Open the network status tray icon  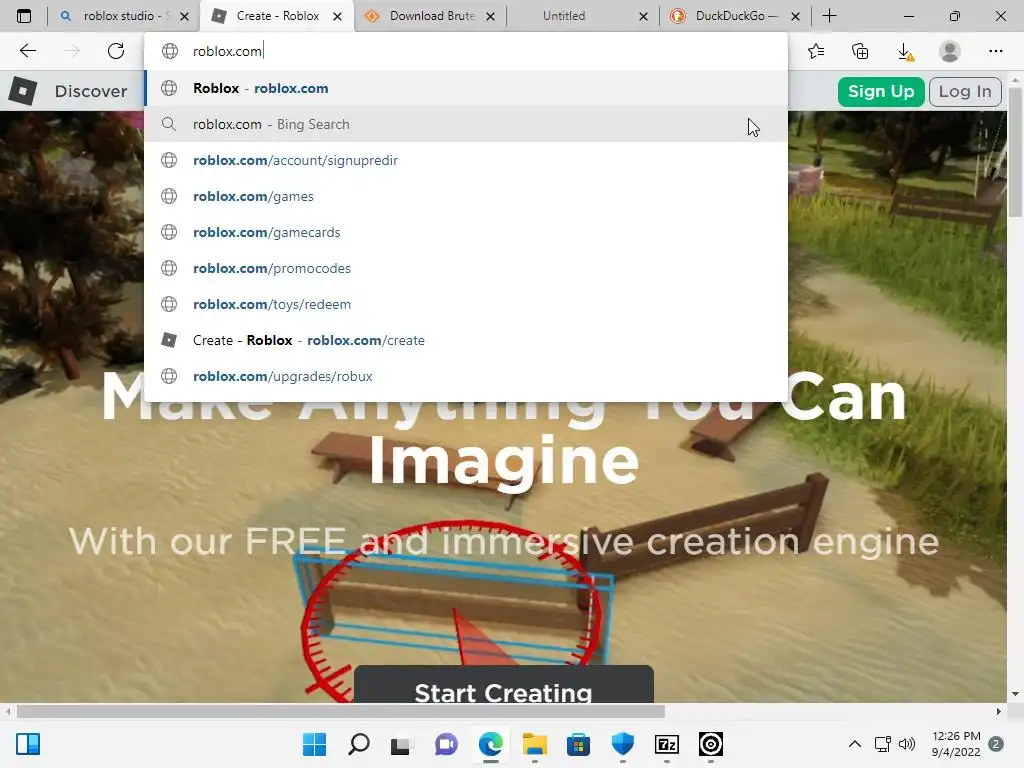coord(883,744)
